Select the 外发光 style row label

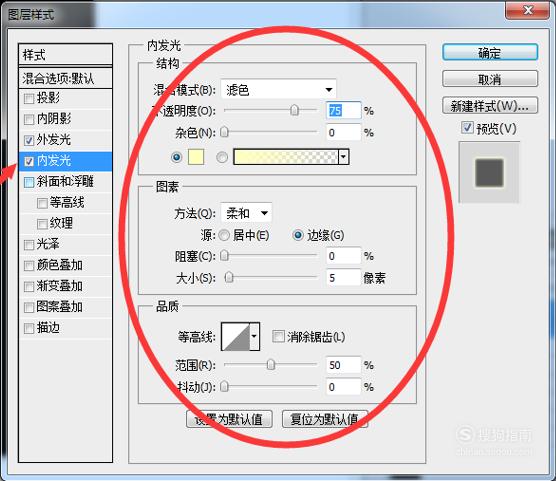pos(54,140)
